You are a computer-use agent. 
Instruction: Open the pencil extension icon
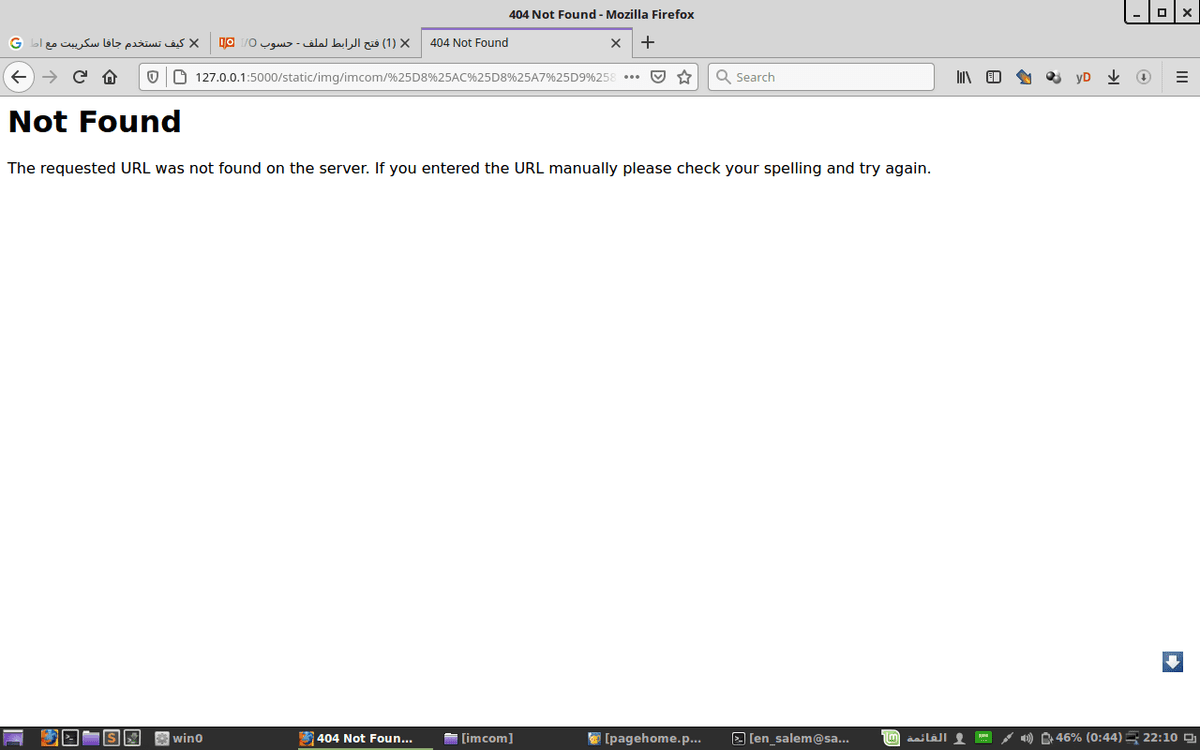click(x=1024, y=77)
